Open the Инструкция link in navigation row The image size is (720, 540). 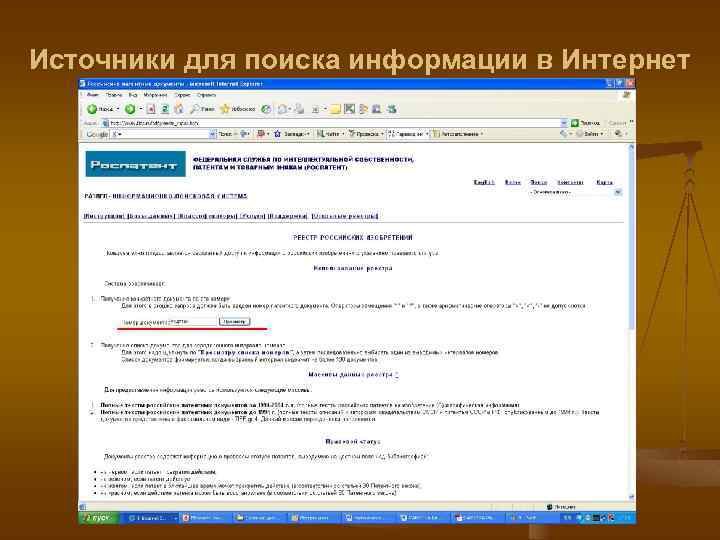click(x=104, y=216)
